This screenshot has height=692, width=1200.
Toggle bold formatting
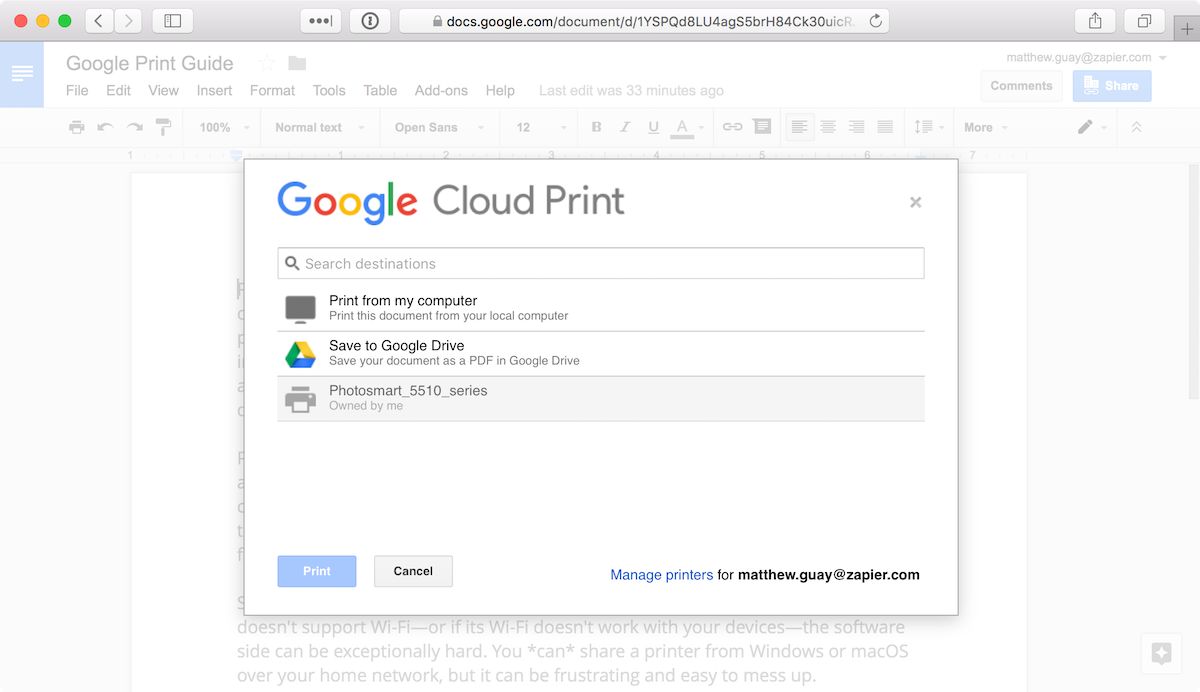point(597,127)
